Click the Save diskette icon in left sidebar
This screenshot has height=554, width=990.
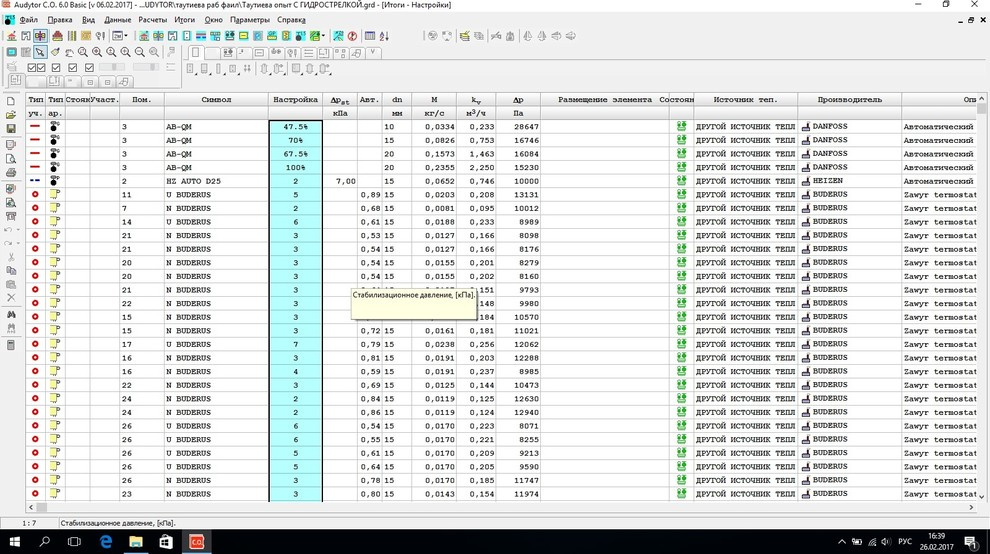11,129
